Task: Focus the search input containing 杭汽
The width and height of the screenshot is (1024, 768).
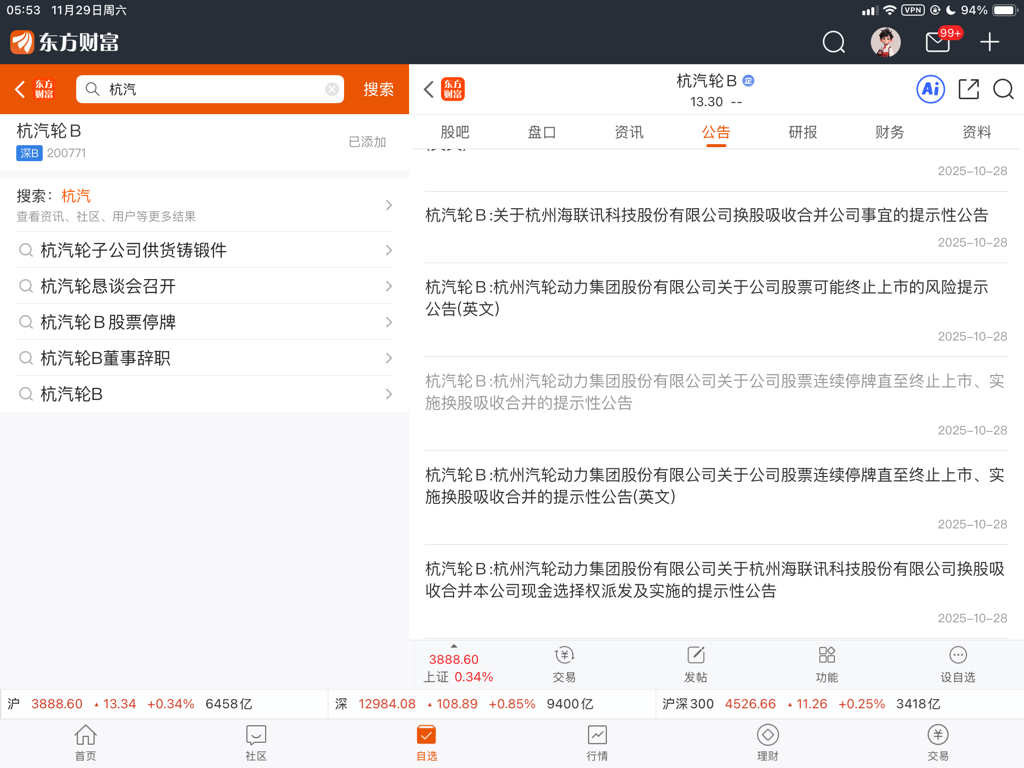Action: click(210, 89)
